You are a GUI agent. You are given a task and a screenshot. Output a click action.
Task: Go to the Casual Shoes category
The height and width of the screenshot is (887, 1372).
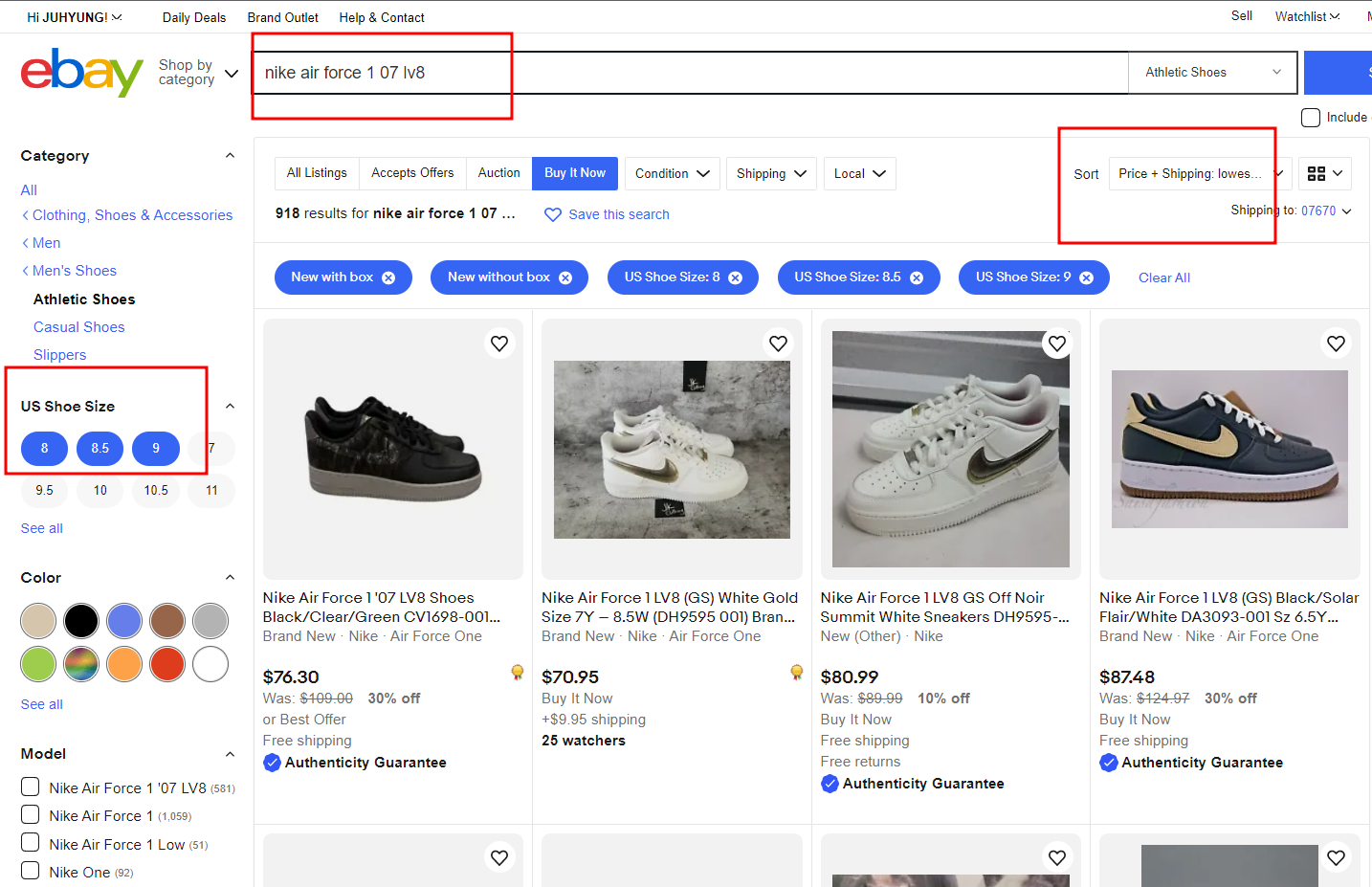79,327
